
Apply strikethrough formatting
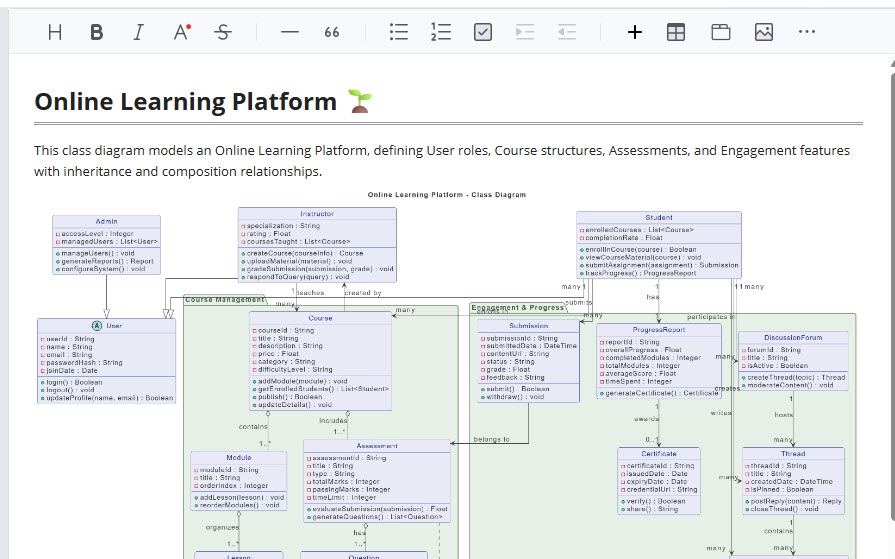(x=223, y=32)
